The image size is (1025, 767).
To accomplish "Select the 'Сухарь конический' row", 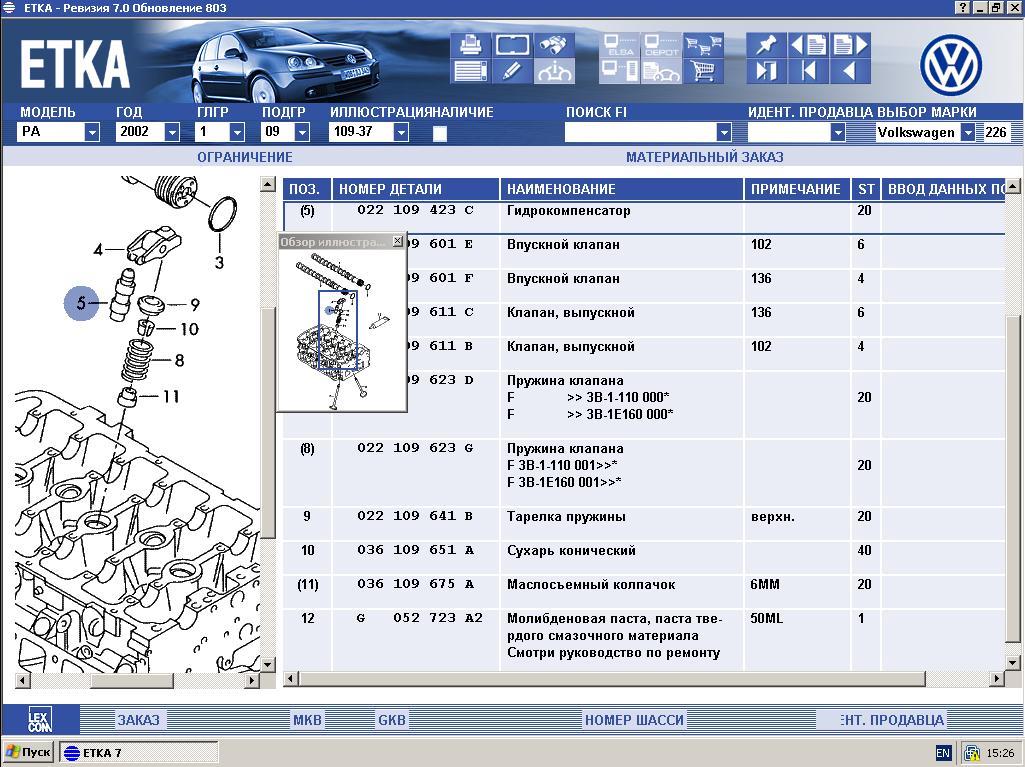I will pos(644,557).
